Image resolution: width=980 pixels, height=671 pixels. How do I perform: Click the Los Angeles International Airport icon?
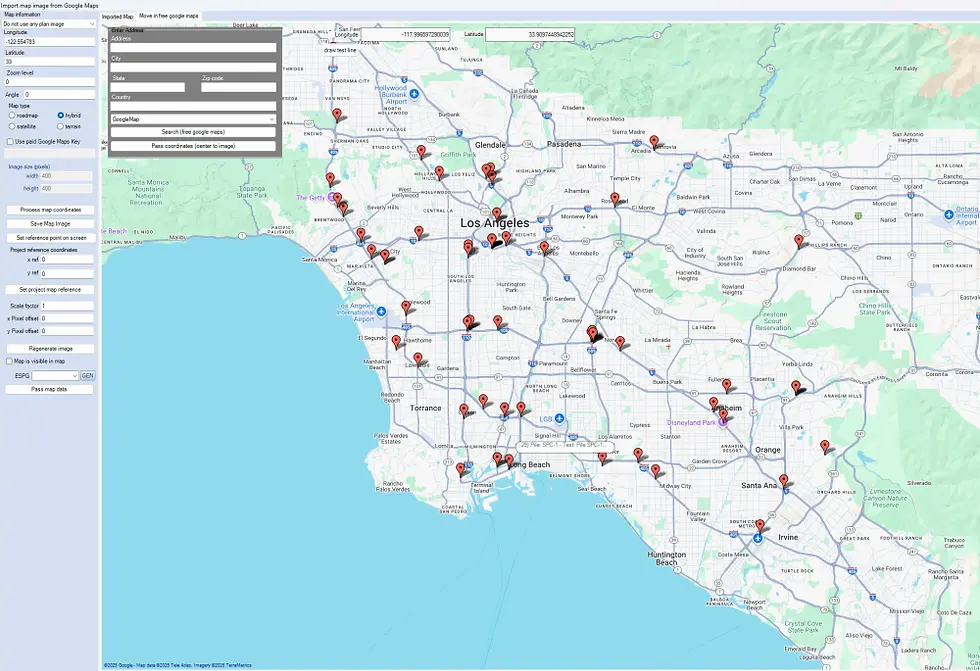point(381,311)
